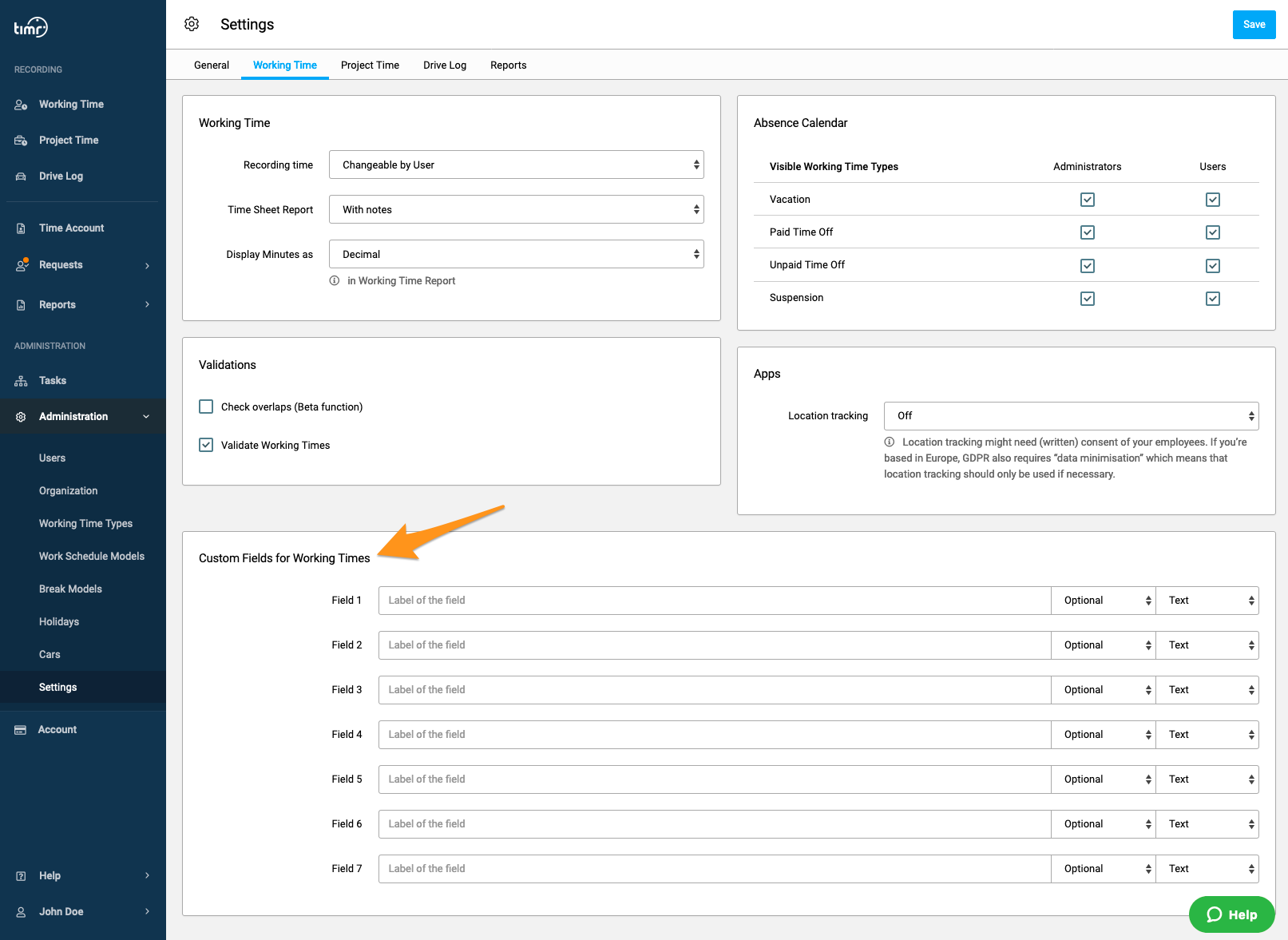Open Users in Administration menu
The image size is (1288, 940).
(53, 458)
